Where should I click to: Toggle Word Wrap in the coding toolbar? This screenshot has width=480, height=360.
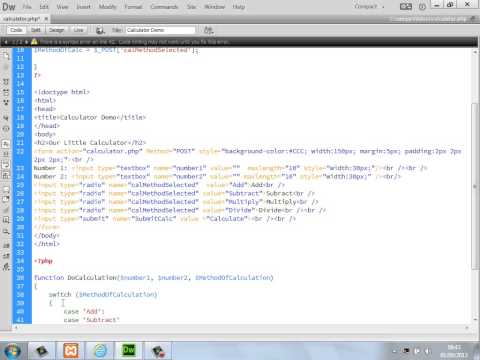click(x=6, y=165)
